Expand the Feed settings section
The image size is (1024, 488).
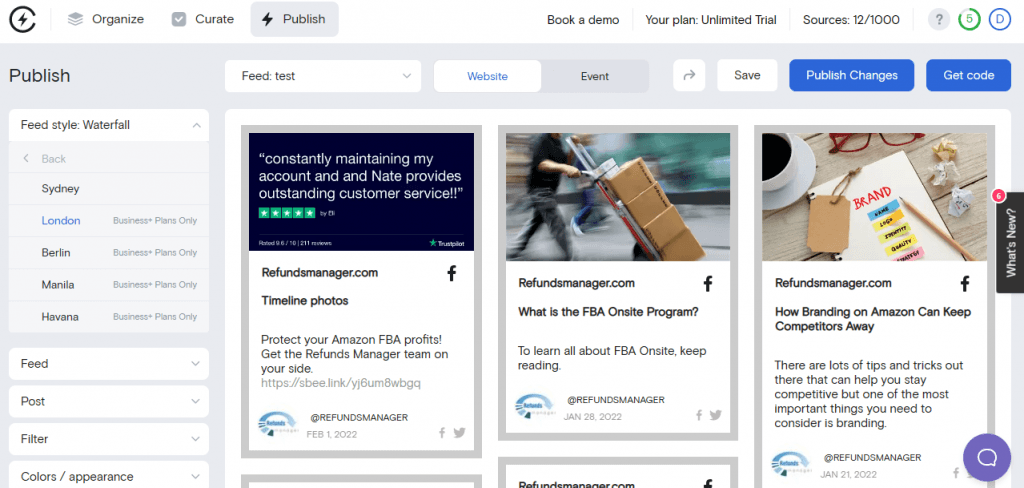coord(109,364)
